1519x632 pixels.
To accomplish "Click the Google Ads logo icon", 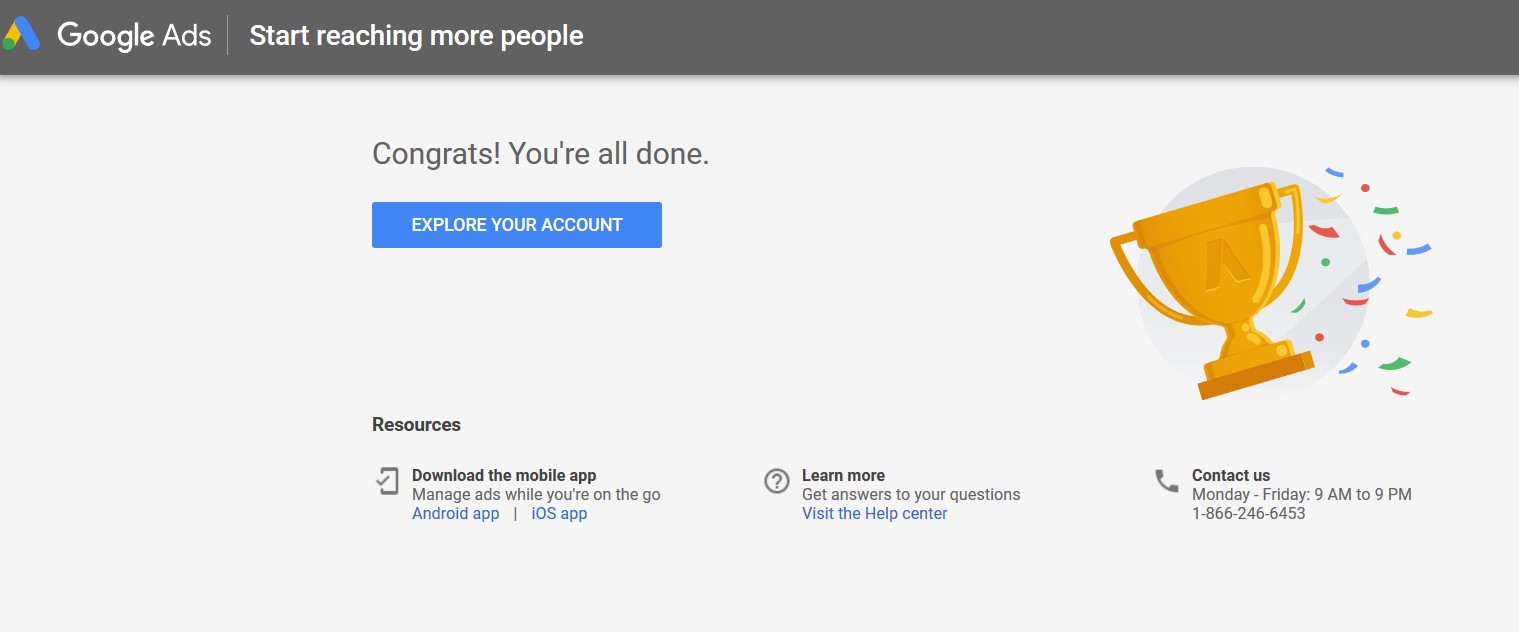I will point(21,34).
